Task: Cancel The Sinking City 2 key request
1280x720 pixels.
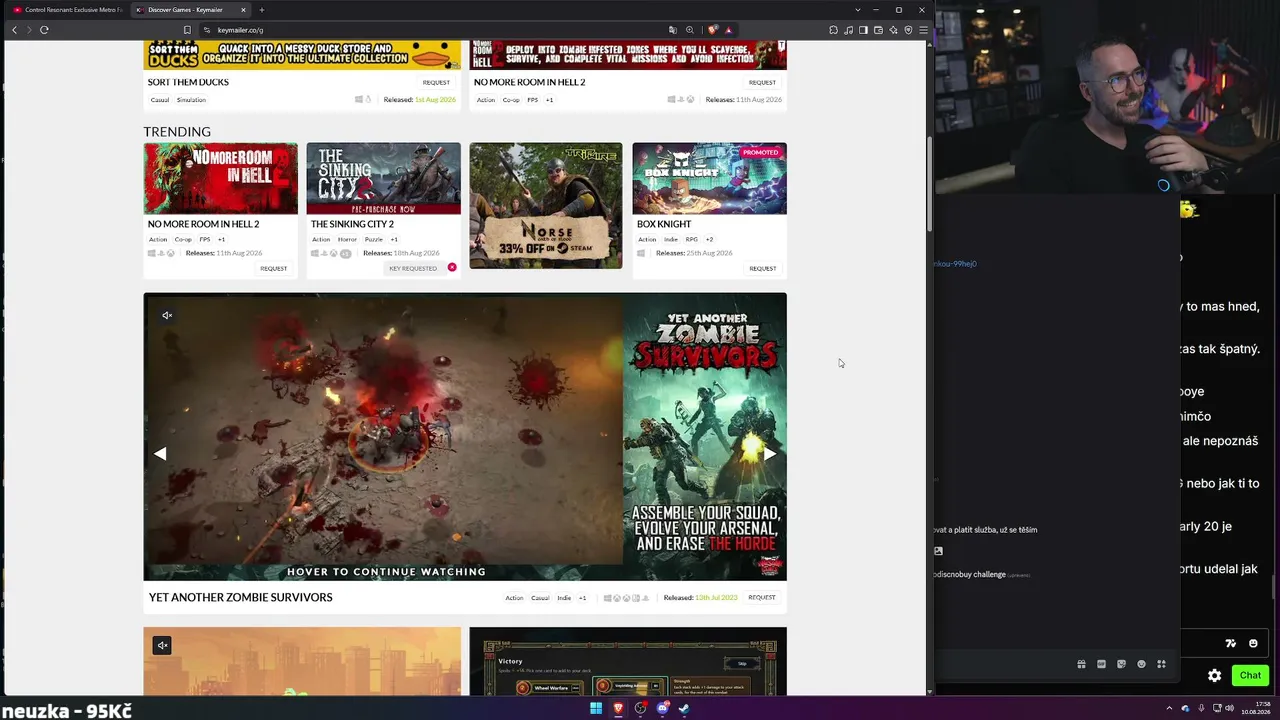Action: click(452, 267)
